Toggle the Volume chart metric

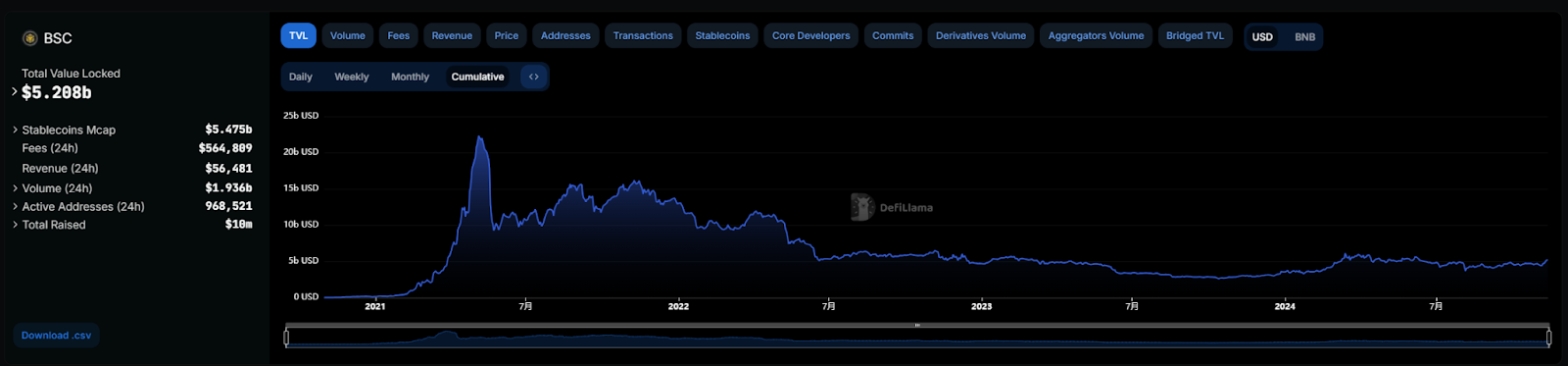click(348, 35)
